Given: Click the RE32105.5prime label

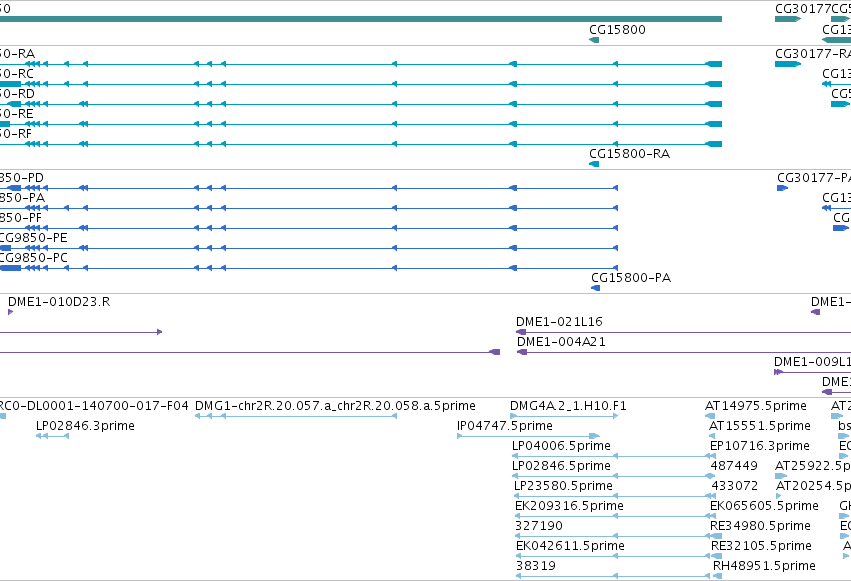Looking at the screenshot, I should point(761,546).
